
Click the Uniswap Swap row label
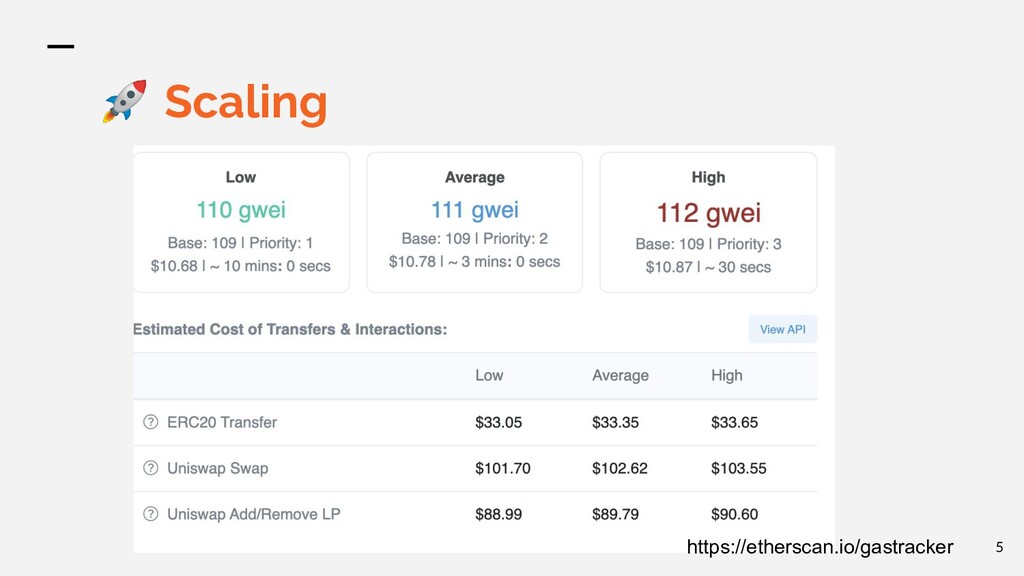click(x=217, y=468)
